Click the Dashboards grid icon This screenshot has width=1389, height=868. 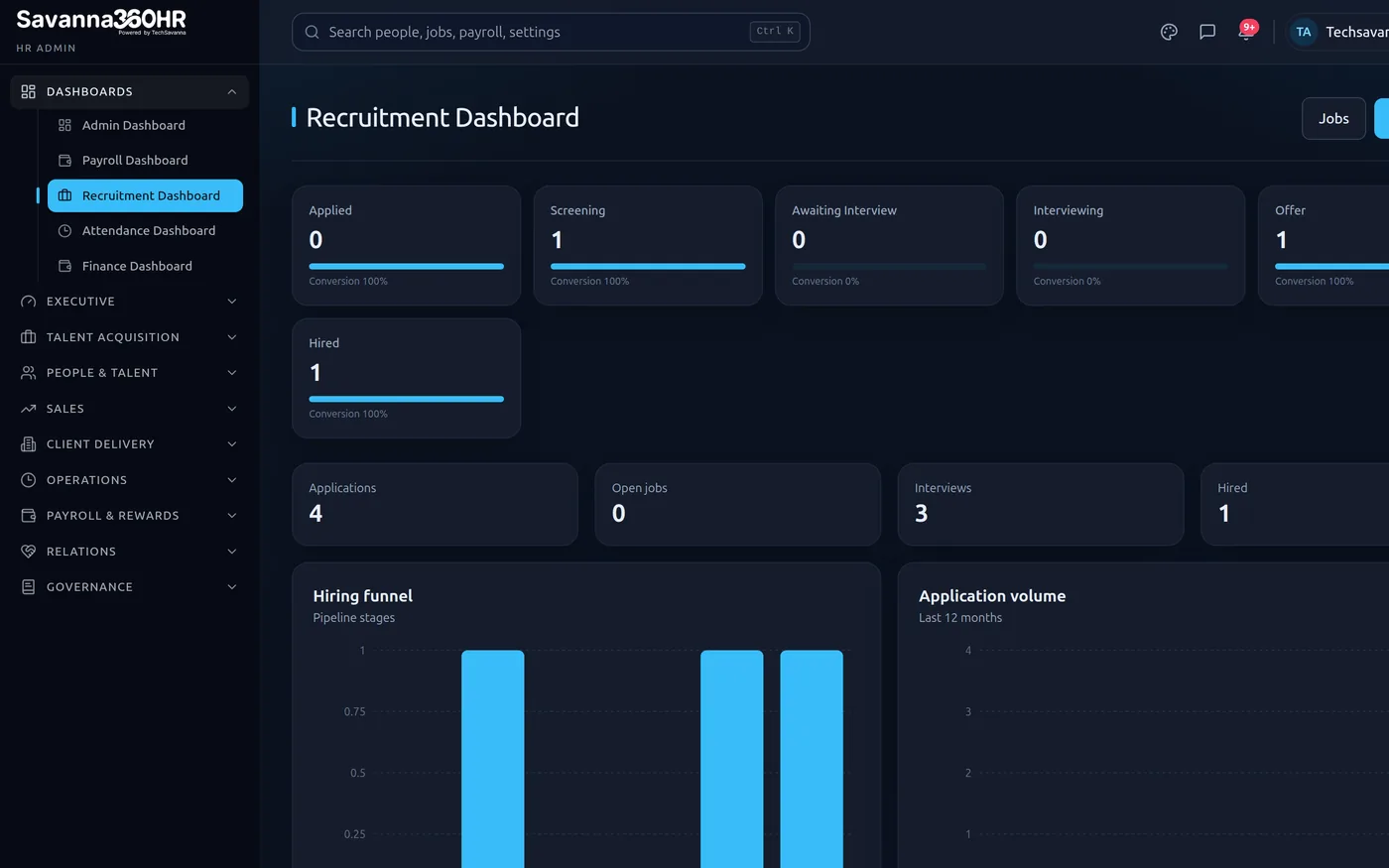coord(28,91)
